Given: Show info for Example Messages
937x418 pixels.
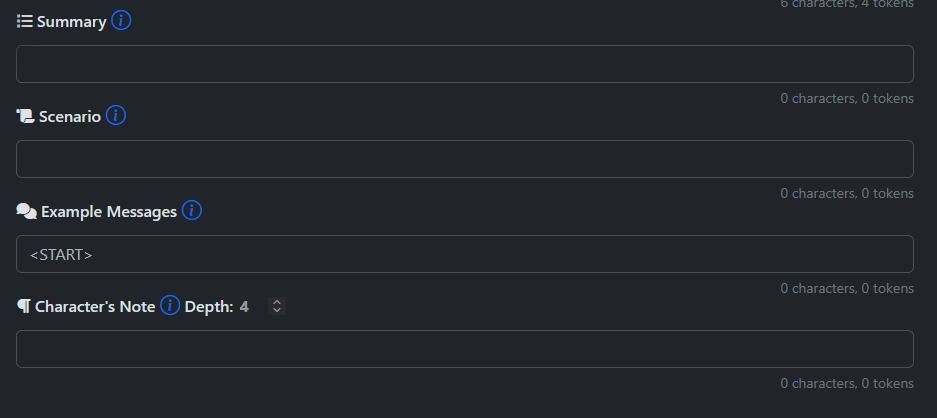Looking at the screenshot, I should (x=192, y=210).
